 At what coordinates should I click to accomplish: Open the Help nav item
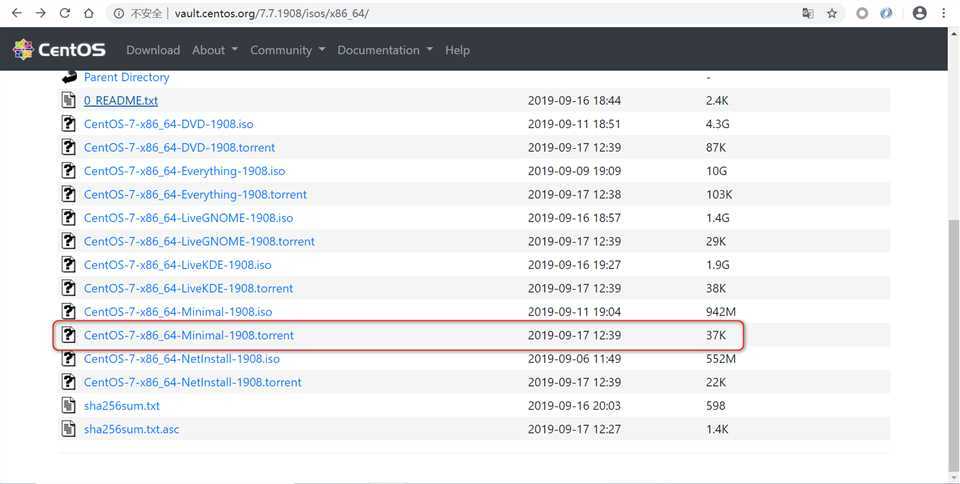[457, 50]
